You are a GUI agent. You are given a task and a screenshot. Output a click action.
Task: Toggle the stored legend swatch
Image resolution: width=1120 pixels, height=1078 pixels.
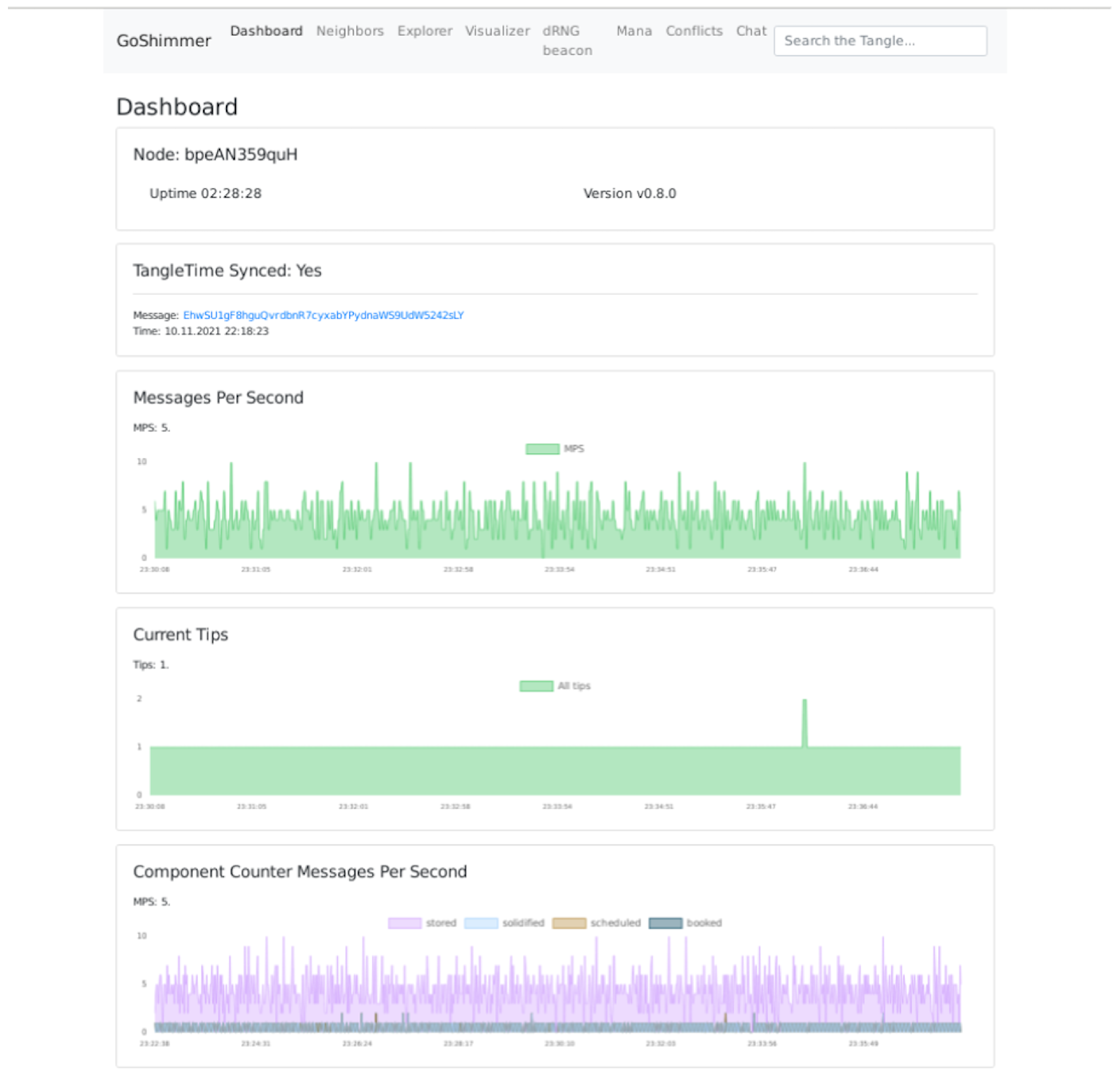pos(405,923)
